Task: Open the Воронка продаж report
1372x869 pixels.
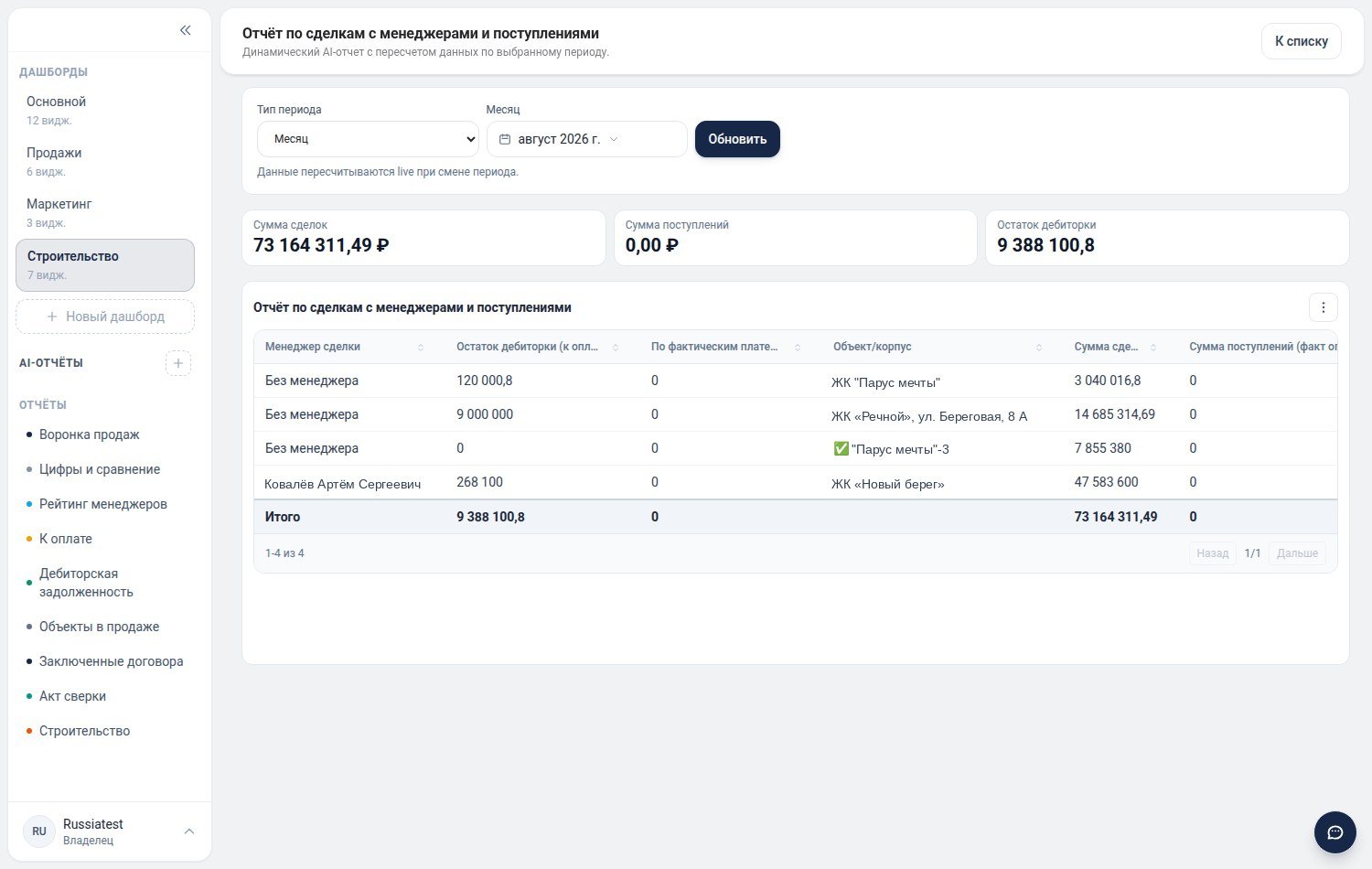Action: (90, 434)
